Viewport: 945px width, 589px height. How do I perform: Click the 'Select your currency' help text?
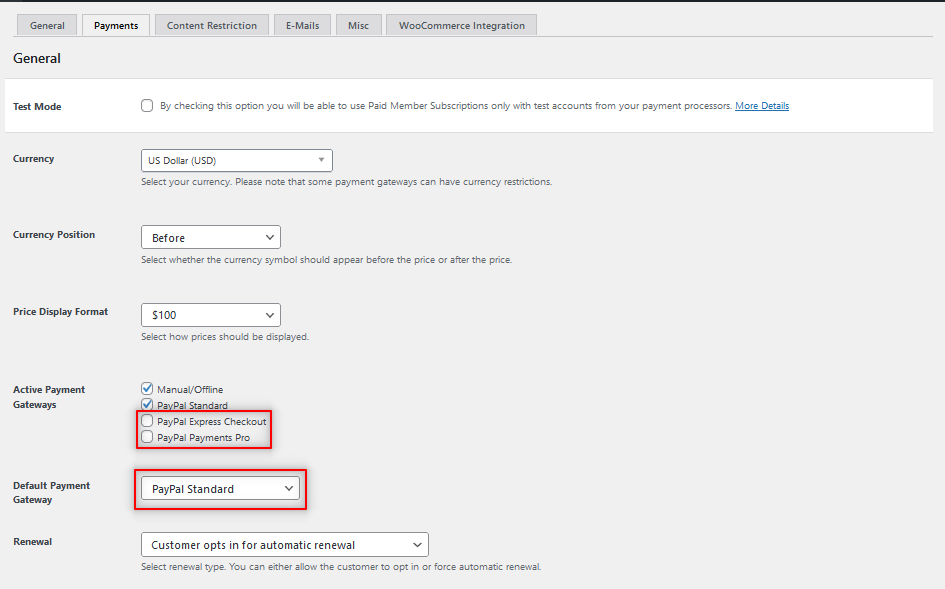(347, 181)
